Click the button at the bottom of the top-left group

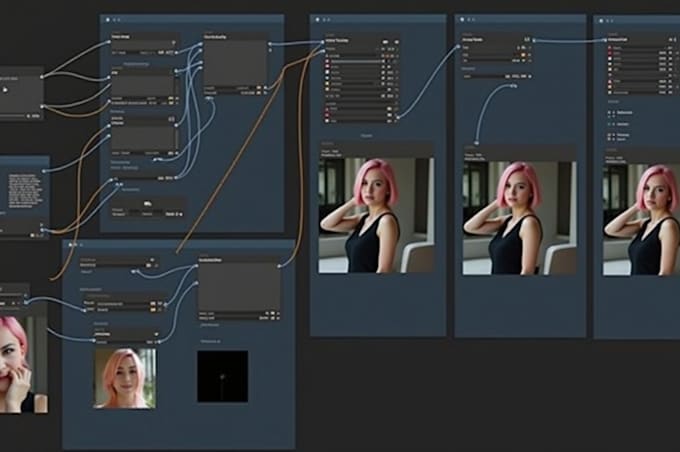coord(147,203)
